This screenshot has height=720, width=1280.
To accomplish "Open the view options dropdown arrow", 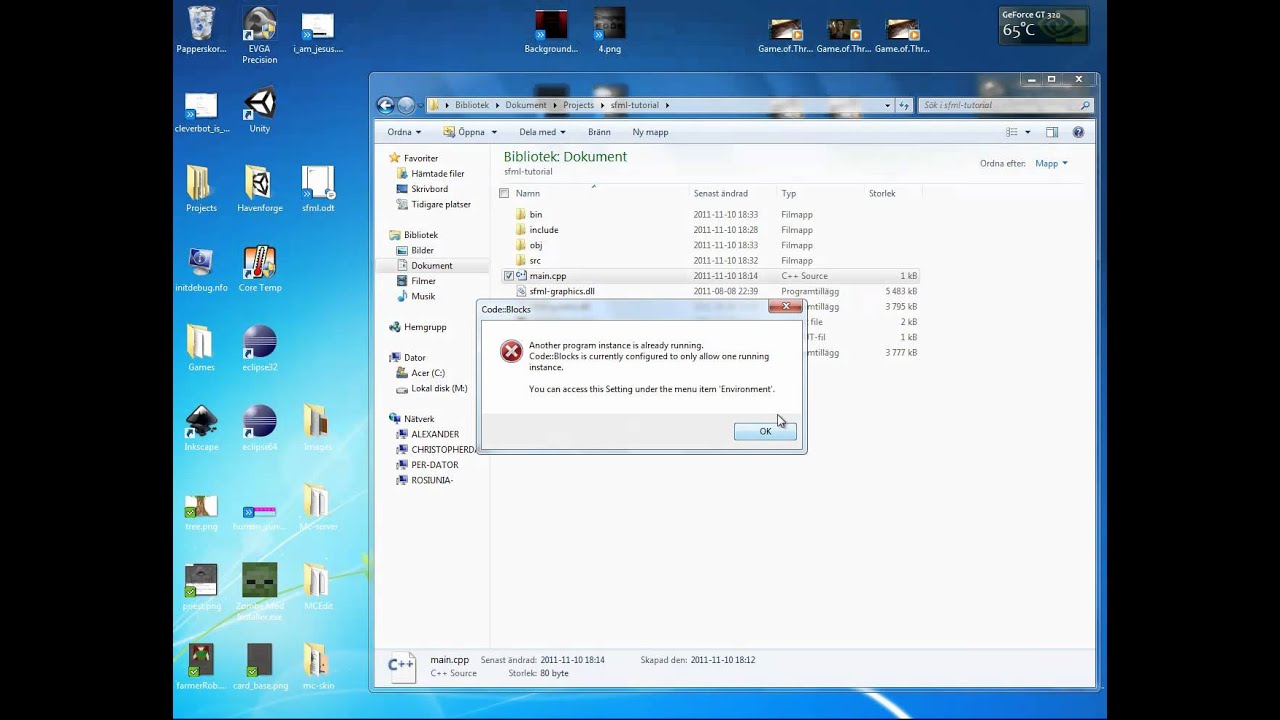I will pyautogui.click(x=1027, y=132).
